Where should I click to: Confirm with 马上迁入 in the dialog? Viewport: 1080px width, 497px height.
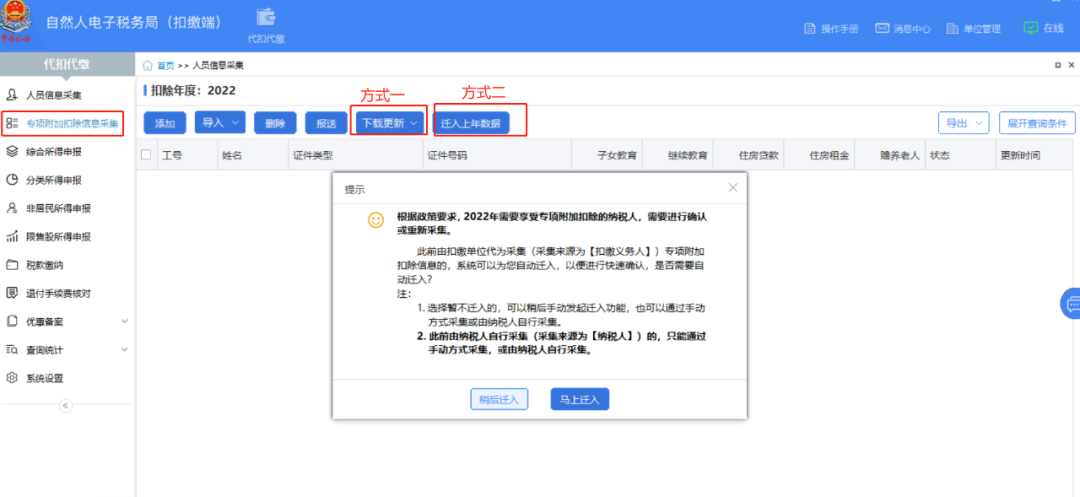pyautogui.click(x=580, y=399)
